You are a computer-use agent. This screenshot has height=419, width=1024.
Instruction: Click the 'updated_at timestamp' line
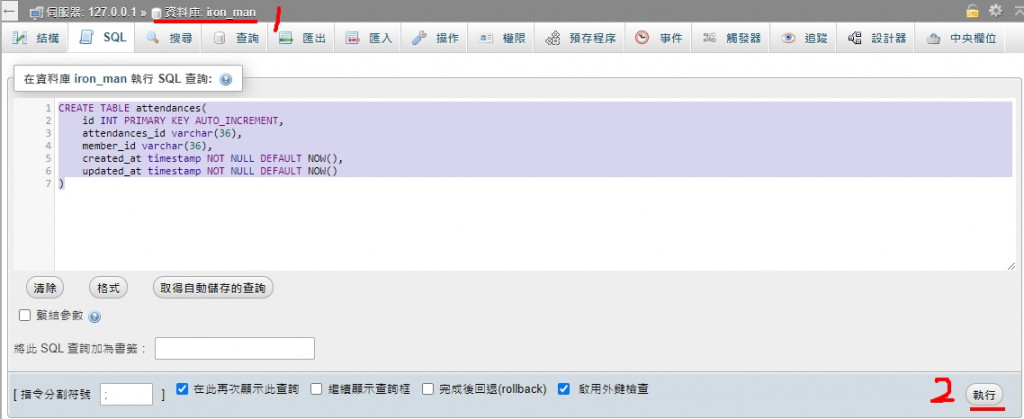point(210,171)
